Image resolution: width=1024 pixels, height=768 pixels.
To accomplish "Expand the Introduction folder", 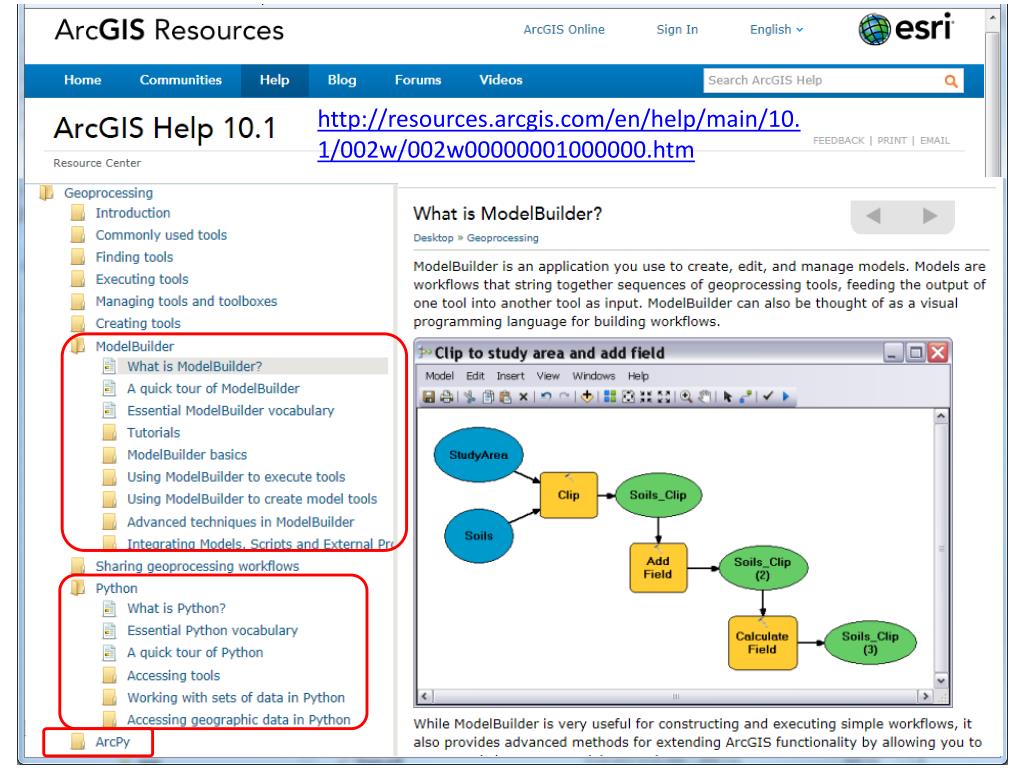I will point(78,213).
